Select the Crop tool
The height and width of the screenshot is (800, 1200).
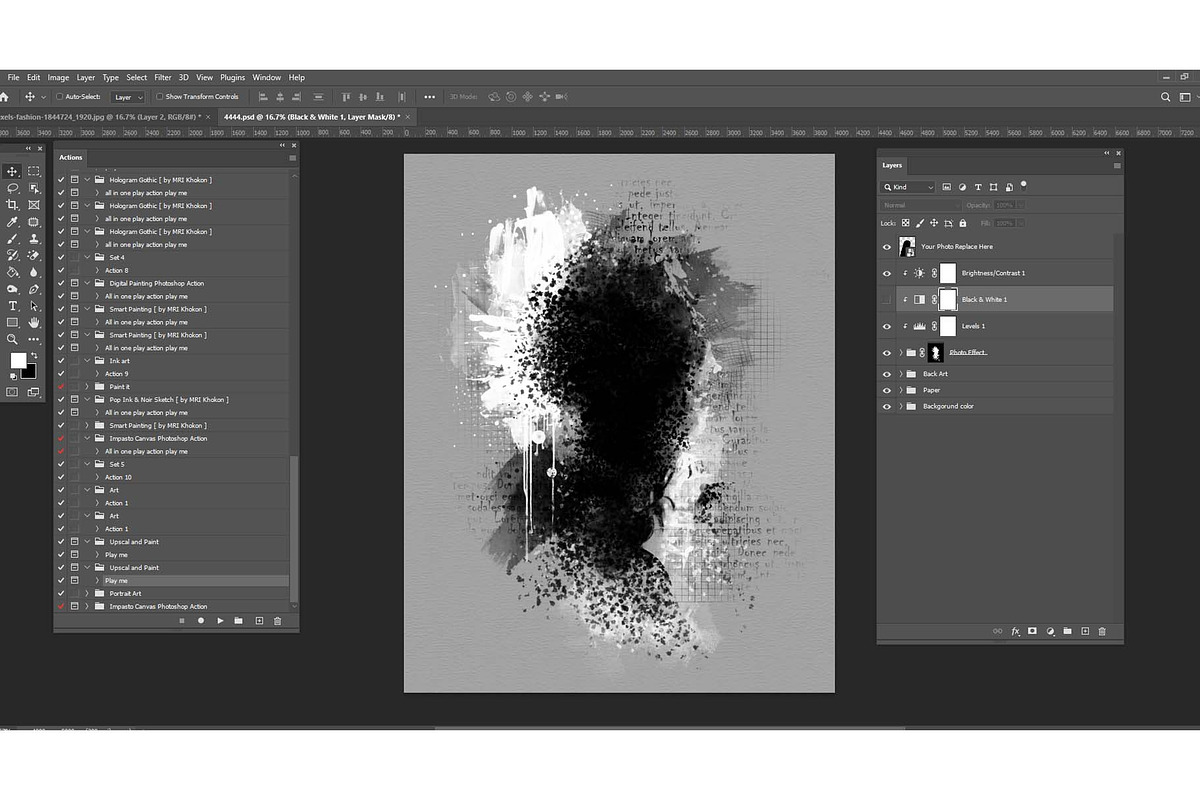coord(13,205)
